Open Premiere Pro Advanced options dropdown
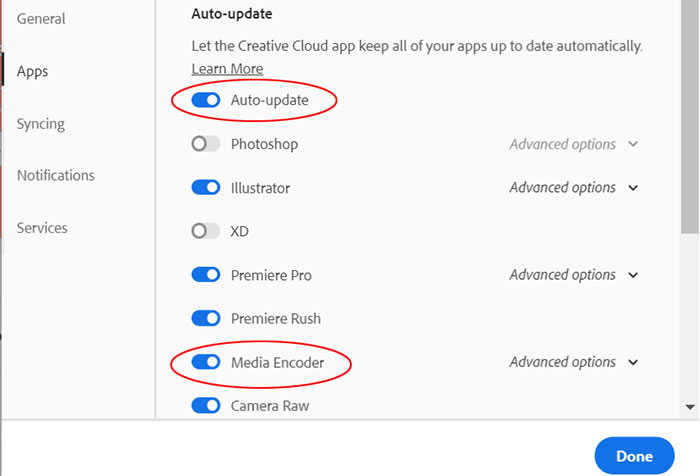The height and width of the screenshot is (476, 700). coord(633,275)
